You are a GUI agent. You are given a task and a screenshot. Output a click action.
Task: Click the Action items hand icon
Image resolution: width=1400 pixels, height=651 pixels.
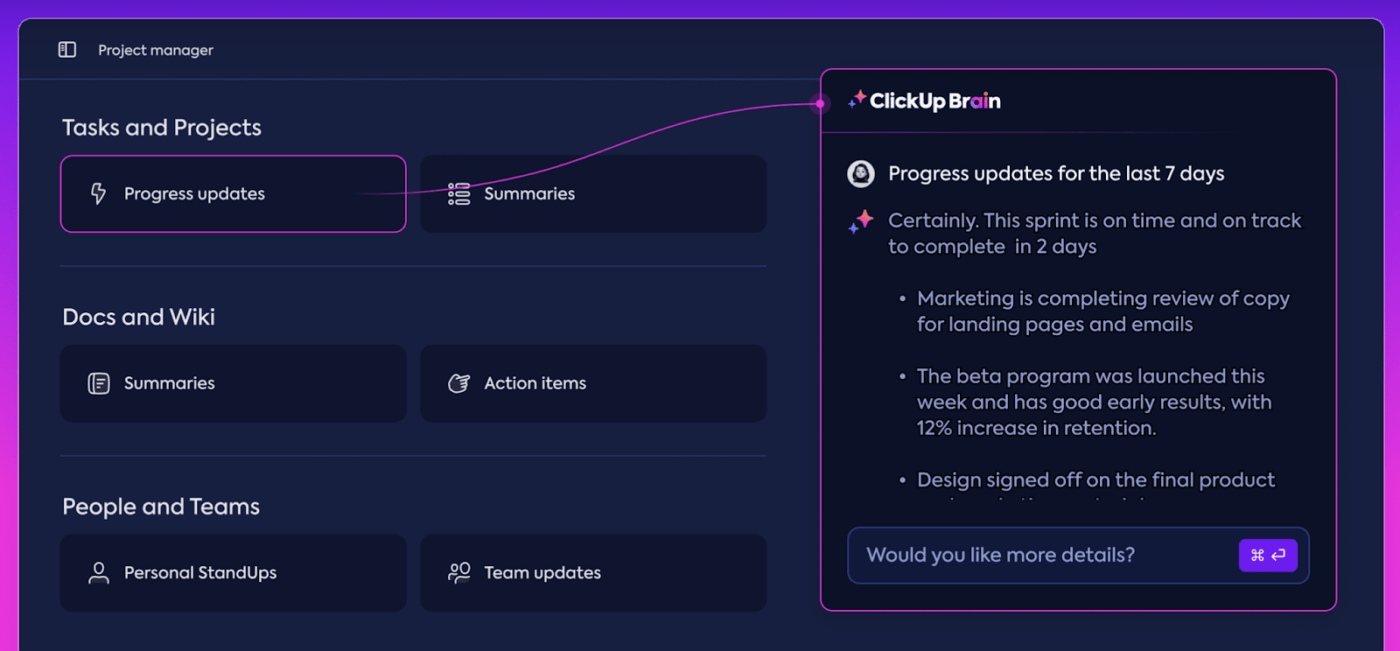pos(459,383)
